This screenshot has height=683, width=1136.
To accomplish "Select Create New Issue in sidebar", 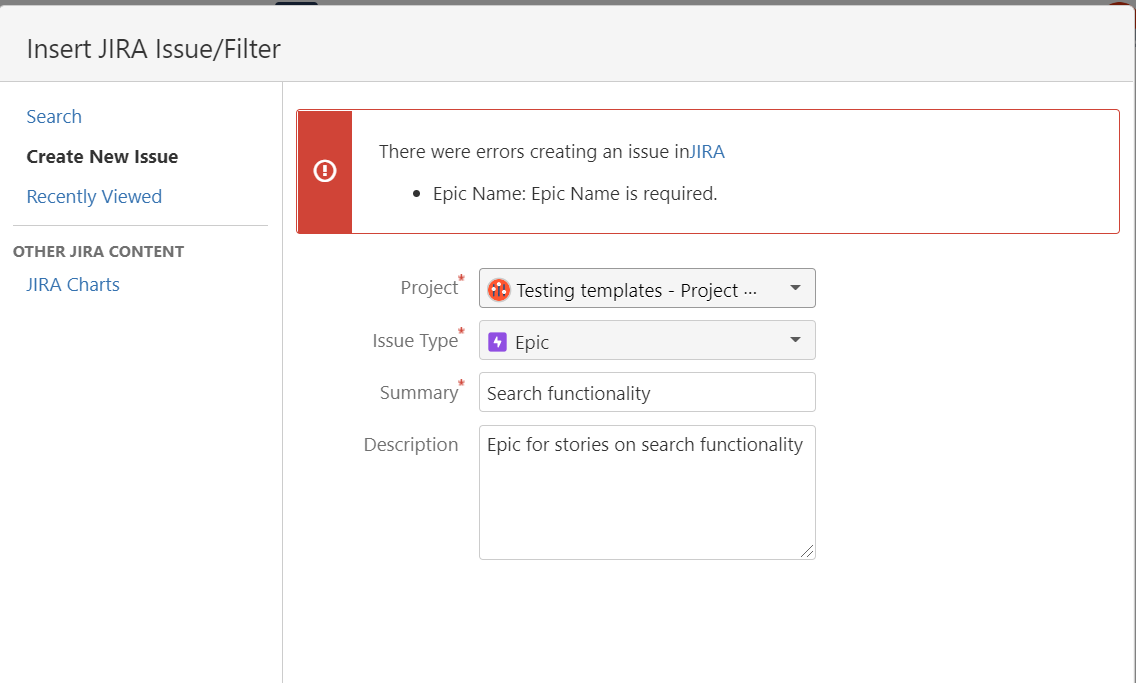I will (x=102, y=156).
